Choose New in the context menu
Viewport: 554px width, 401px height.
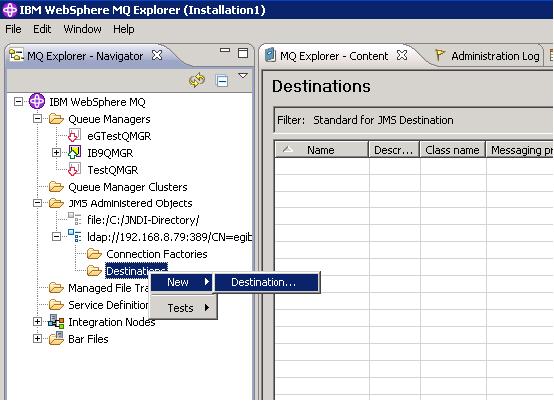182,282
